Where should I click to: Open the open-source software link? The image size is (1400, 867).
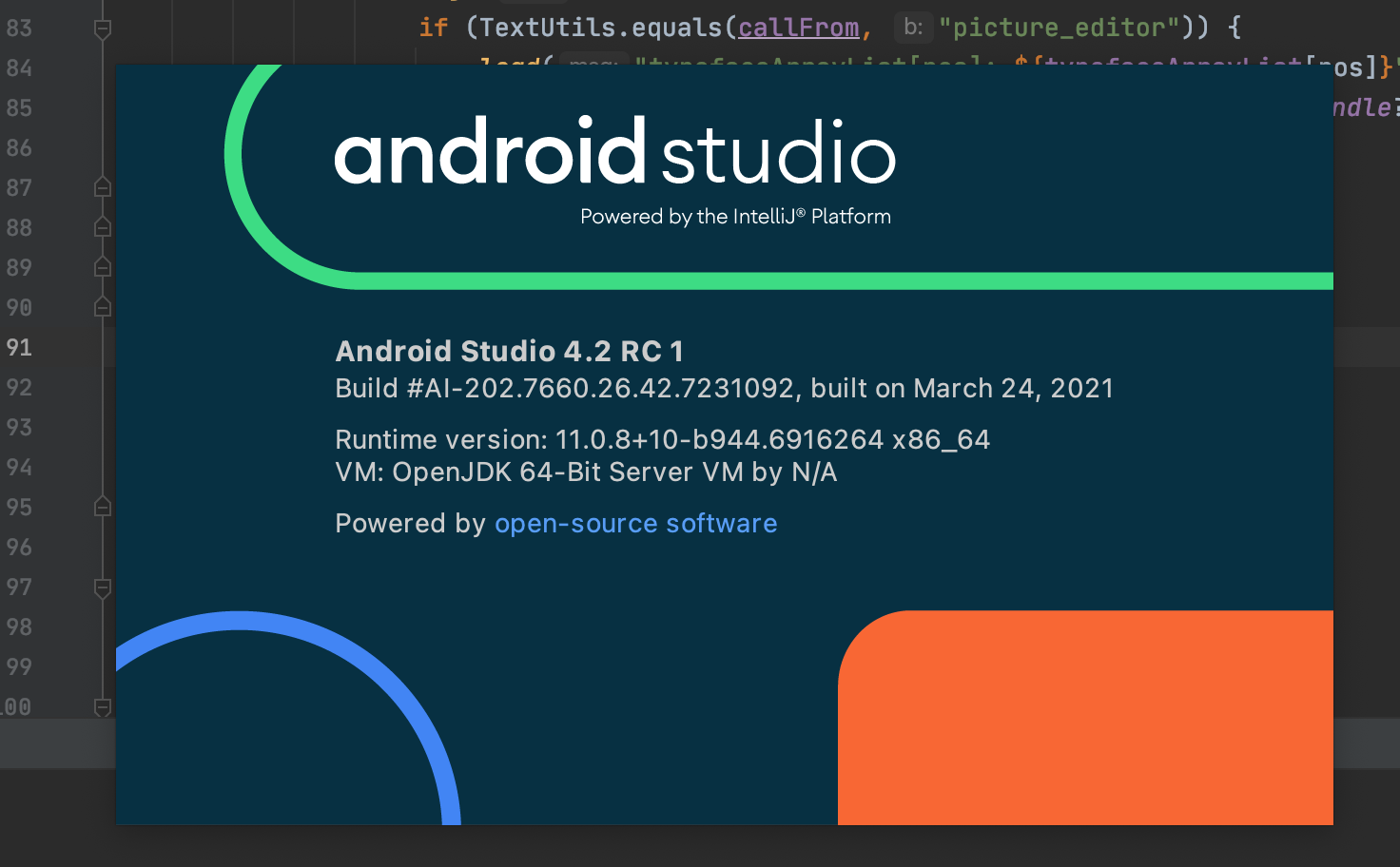[x=635, y=524]
